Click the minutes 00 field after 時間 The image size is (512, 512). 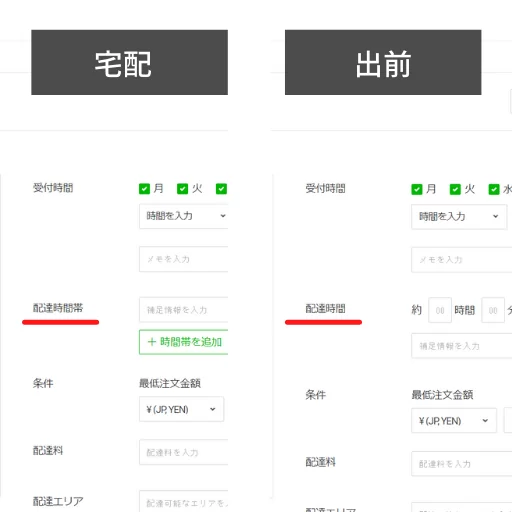(x=493, y=310)
